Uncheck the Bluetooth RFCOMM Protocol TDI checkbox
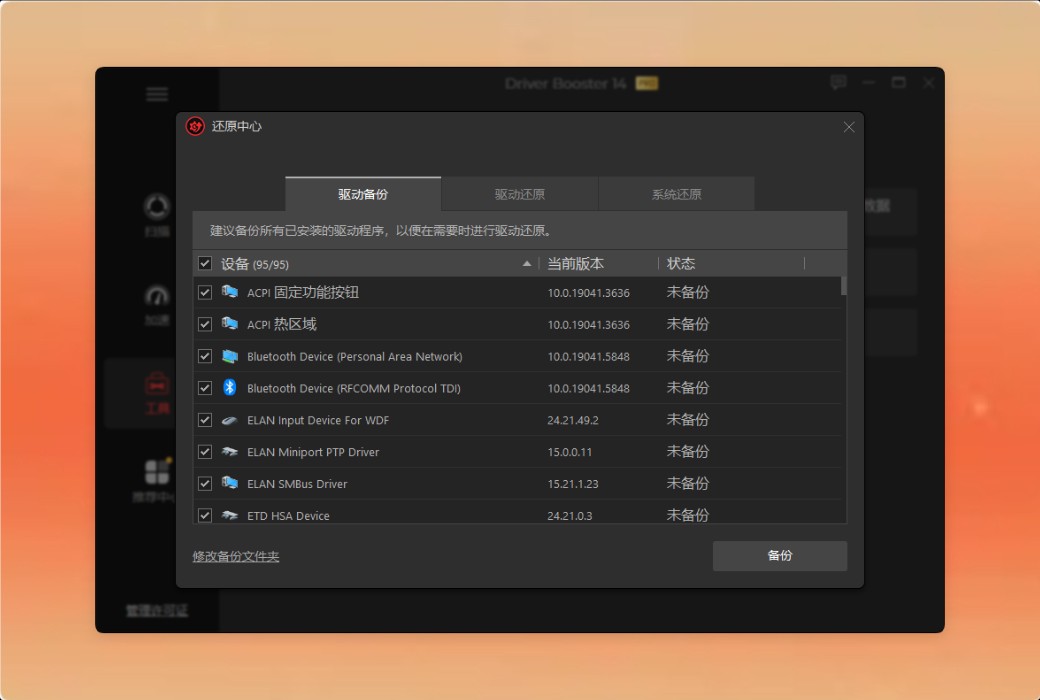Image resolution: width=1040 pixels, height=700 pixels. tap(205, 388)
